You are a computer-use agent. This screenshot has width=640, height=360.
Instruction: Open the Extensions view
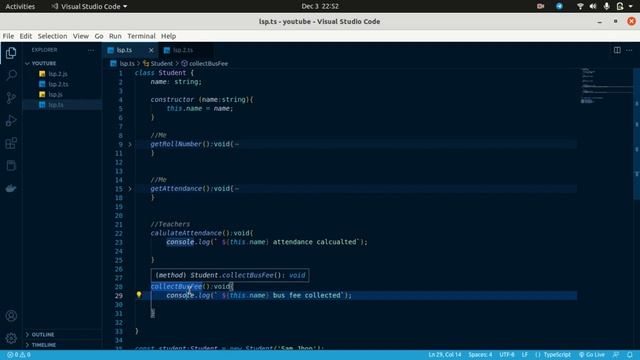11,143
